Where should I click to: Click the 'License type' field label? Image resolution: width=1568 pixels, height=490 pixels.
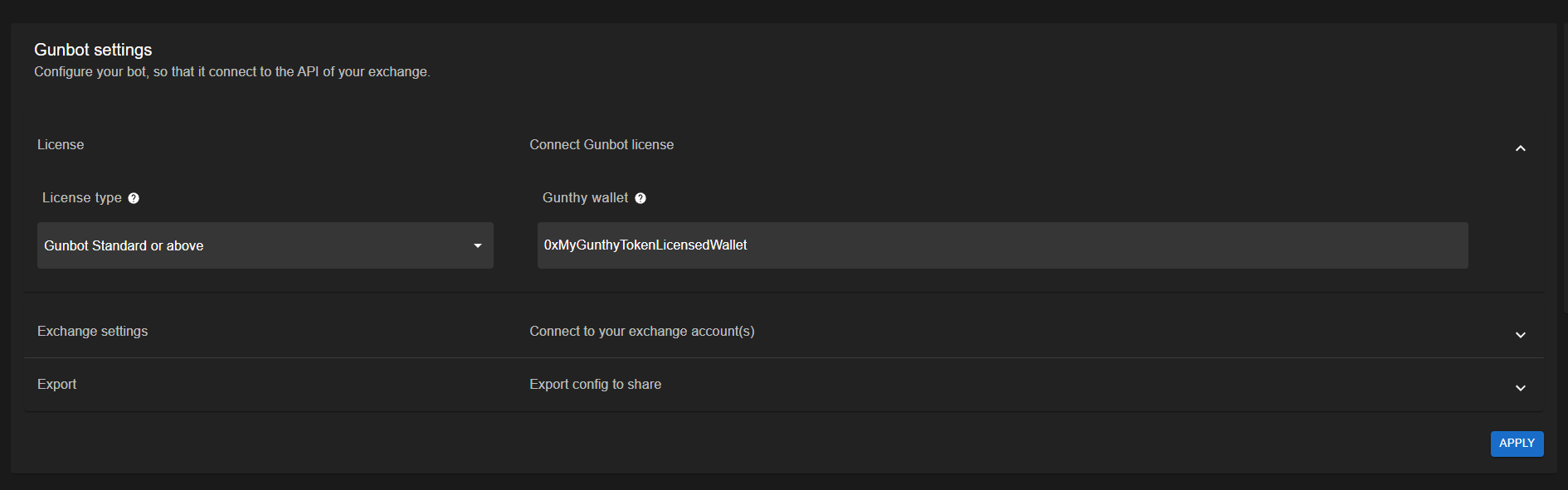click(82, 198)
